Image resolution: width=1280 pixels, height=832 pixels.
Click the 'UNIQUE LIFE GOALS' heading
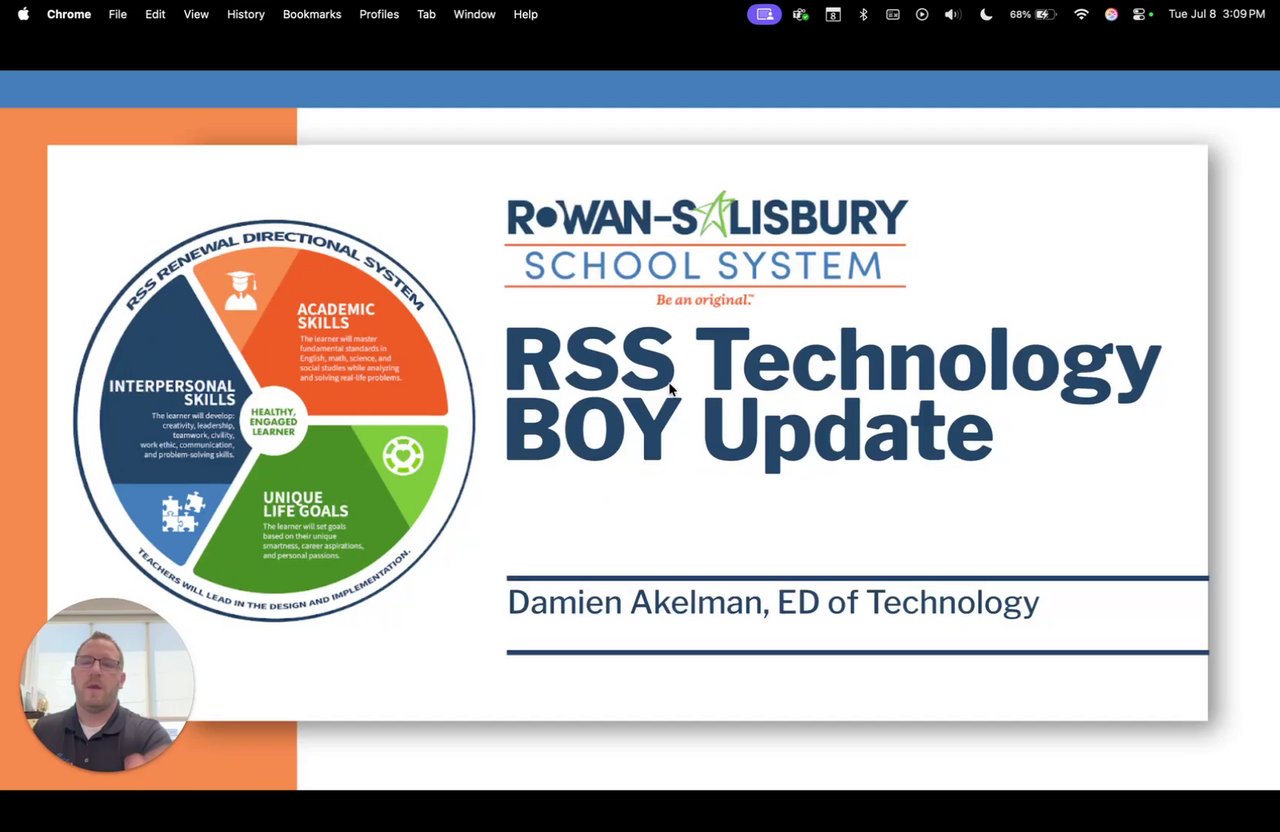coord(306,504)
